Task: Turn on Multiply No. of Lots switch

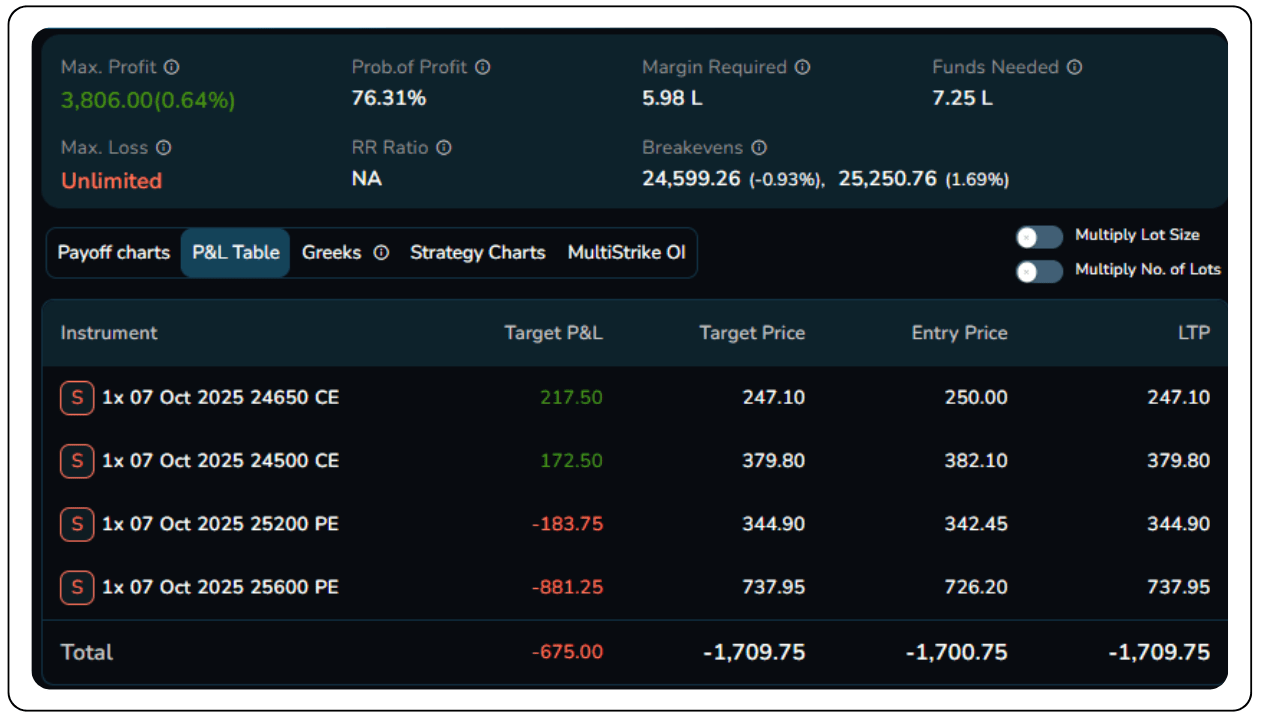Action: (1039, 271)
